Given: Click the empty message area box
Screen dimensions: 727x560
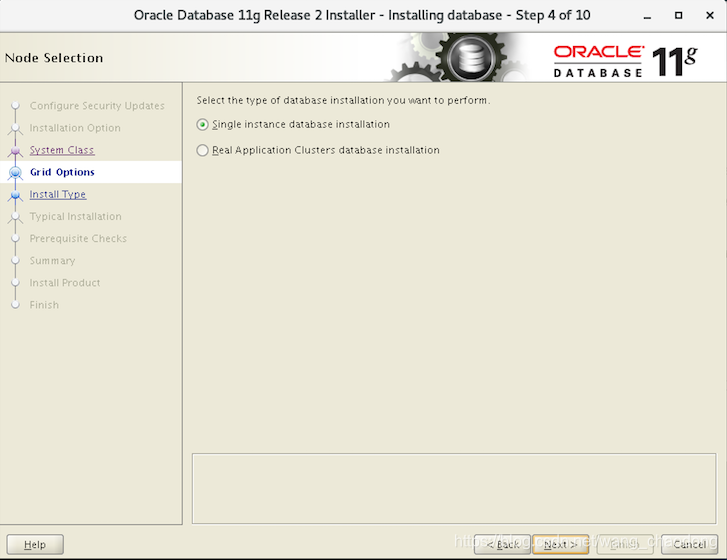Looking at the screenshot, I should (x=454, y=489).
